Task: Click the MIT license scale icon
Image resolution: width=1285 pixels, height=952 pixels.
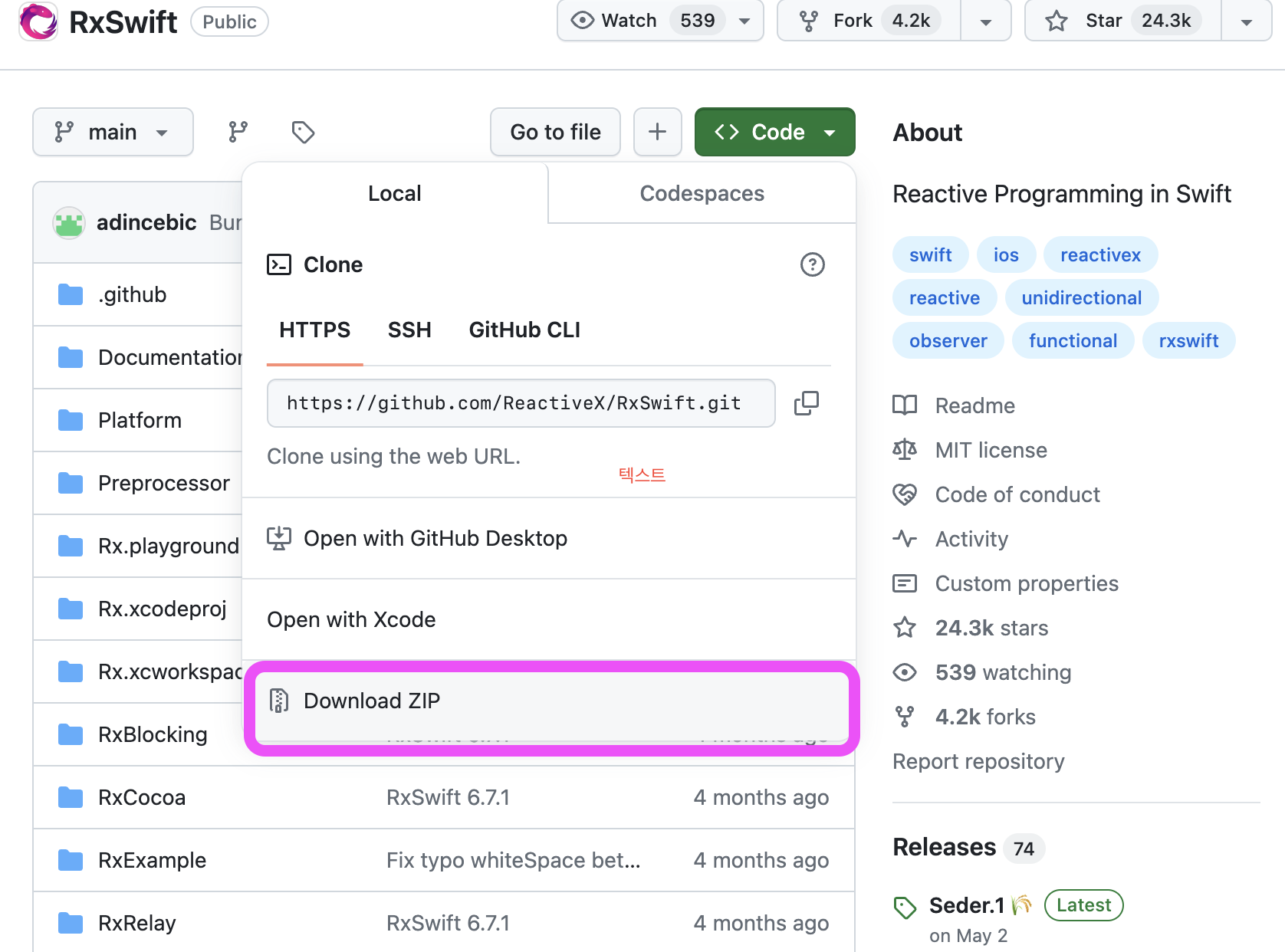Action: (x=905, y=450)
